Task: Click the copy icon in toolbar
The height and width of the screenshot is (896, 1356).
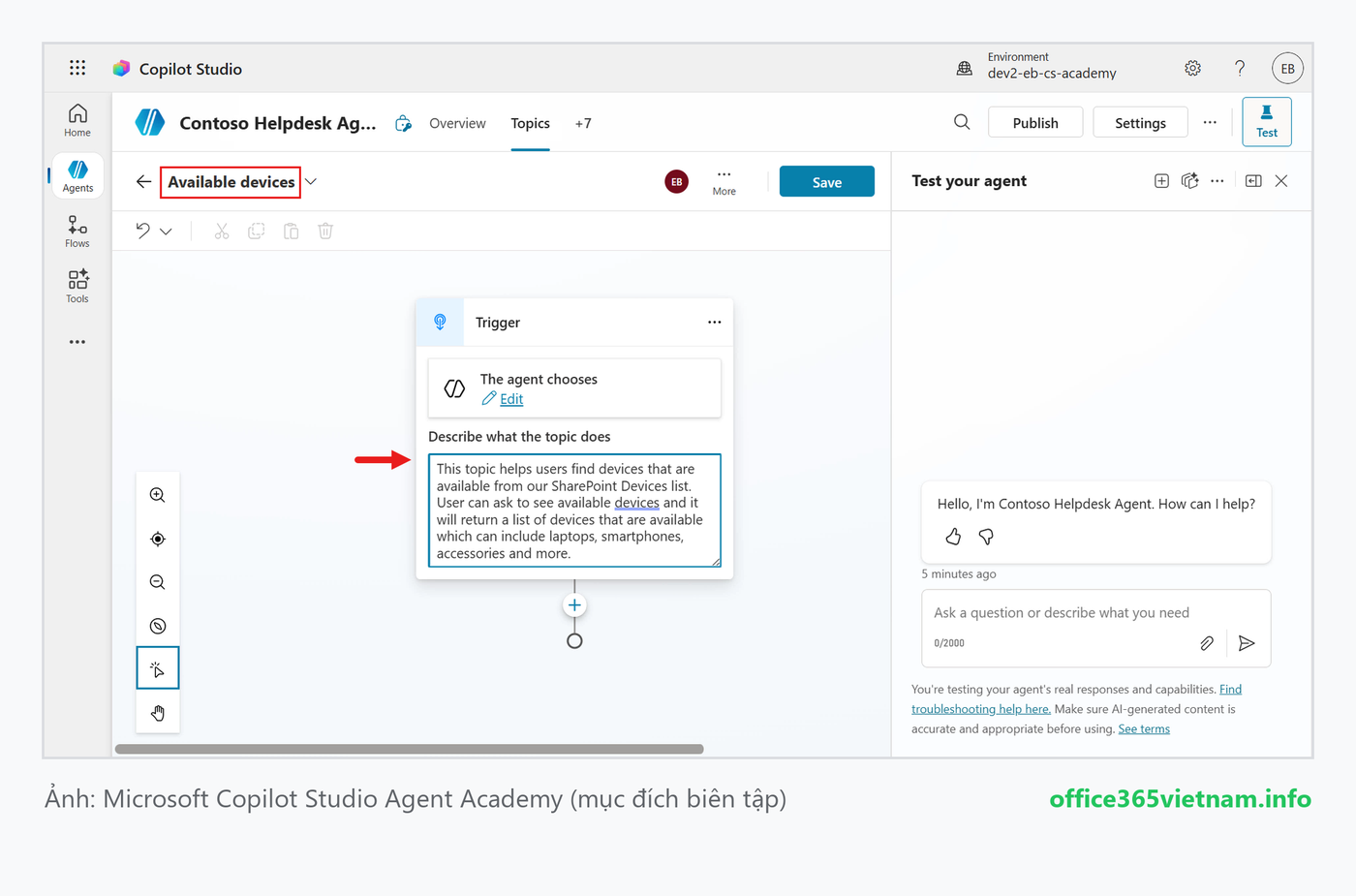Action: click(257, 231)
